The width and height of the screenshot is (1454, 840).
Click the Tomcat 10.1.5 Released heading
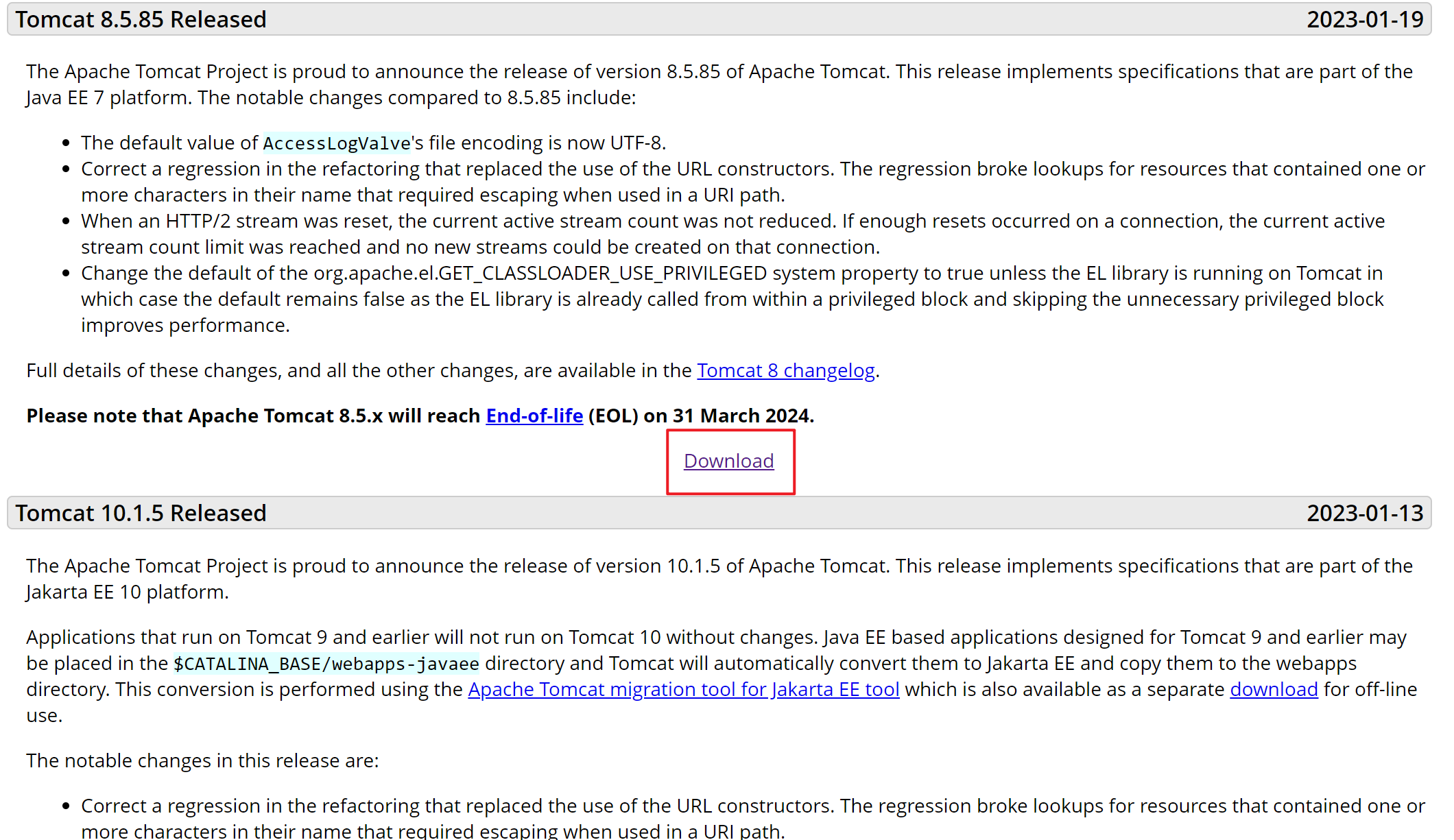pos(141,513)
